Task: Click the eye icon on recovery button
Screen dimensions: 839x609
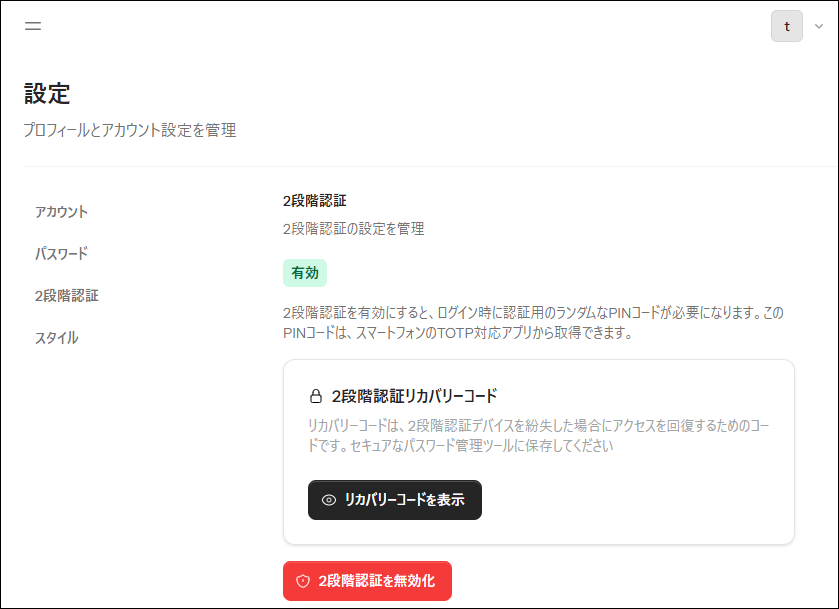Action: pos(329,500)
